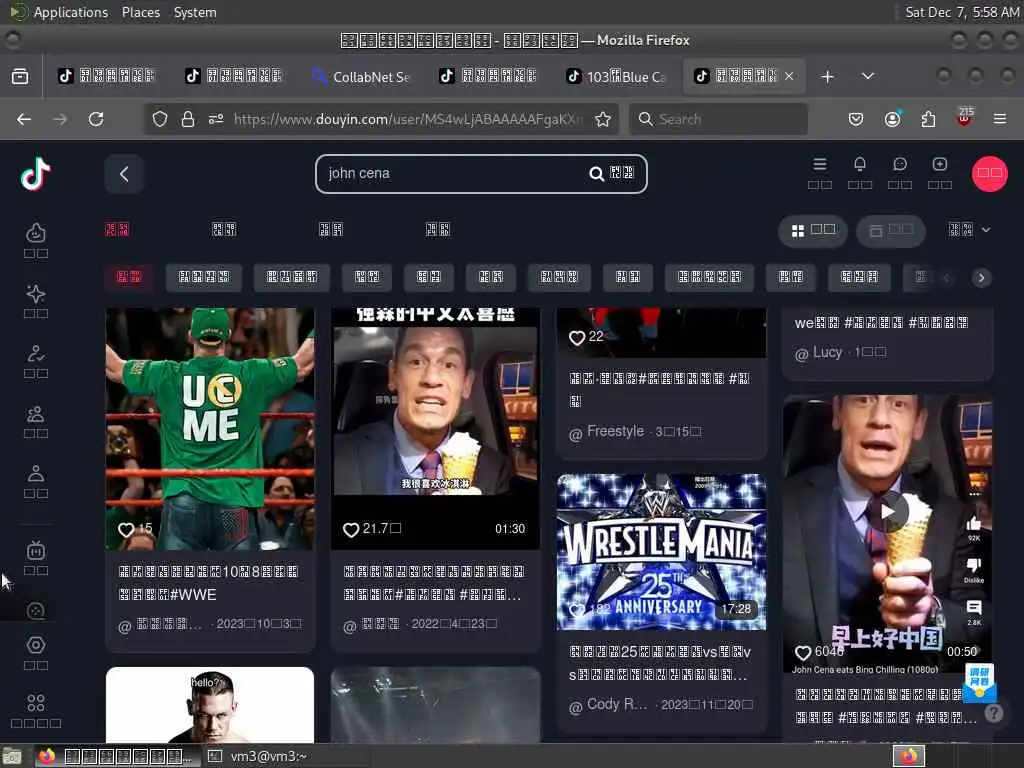Open Firefox account icon
Image resolution: width=1024 pixels, height=768 pixels.
(x=892, y=119)
